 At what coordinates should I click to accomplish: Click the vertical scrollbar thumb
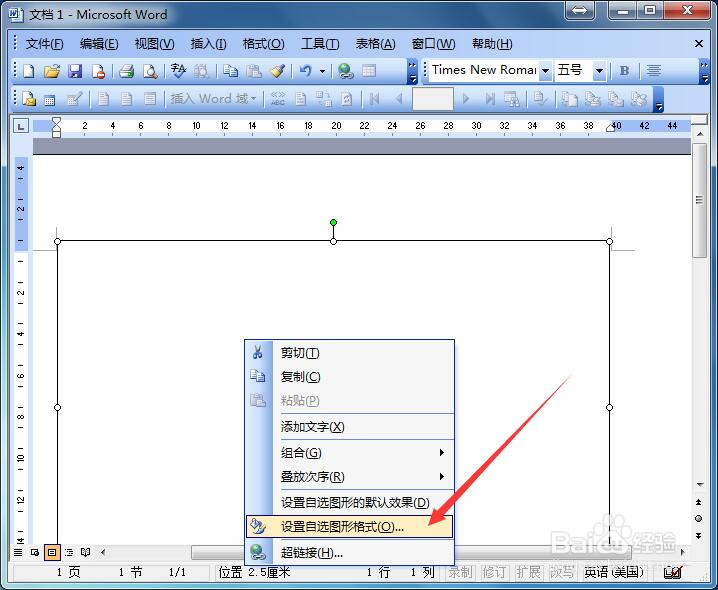(699, 200)
